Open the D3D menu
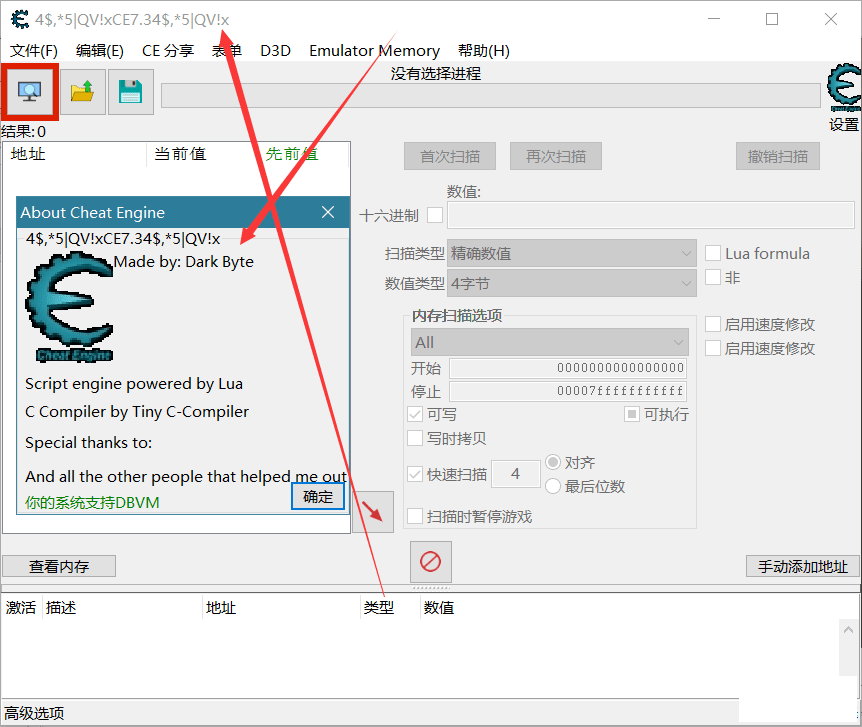Viewport: 862px width, 727px height. 275,51
